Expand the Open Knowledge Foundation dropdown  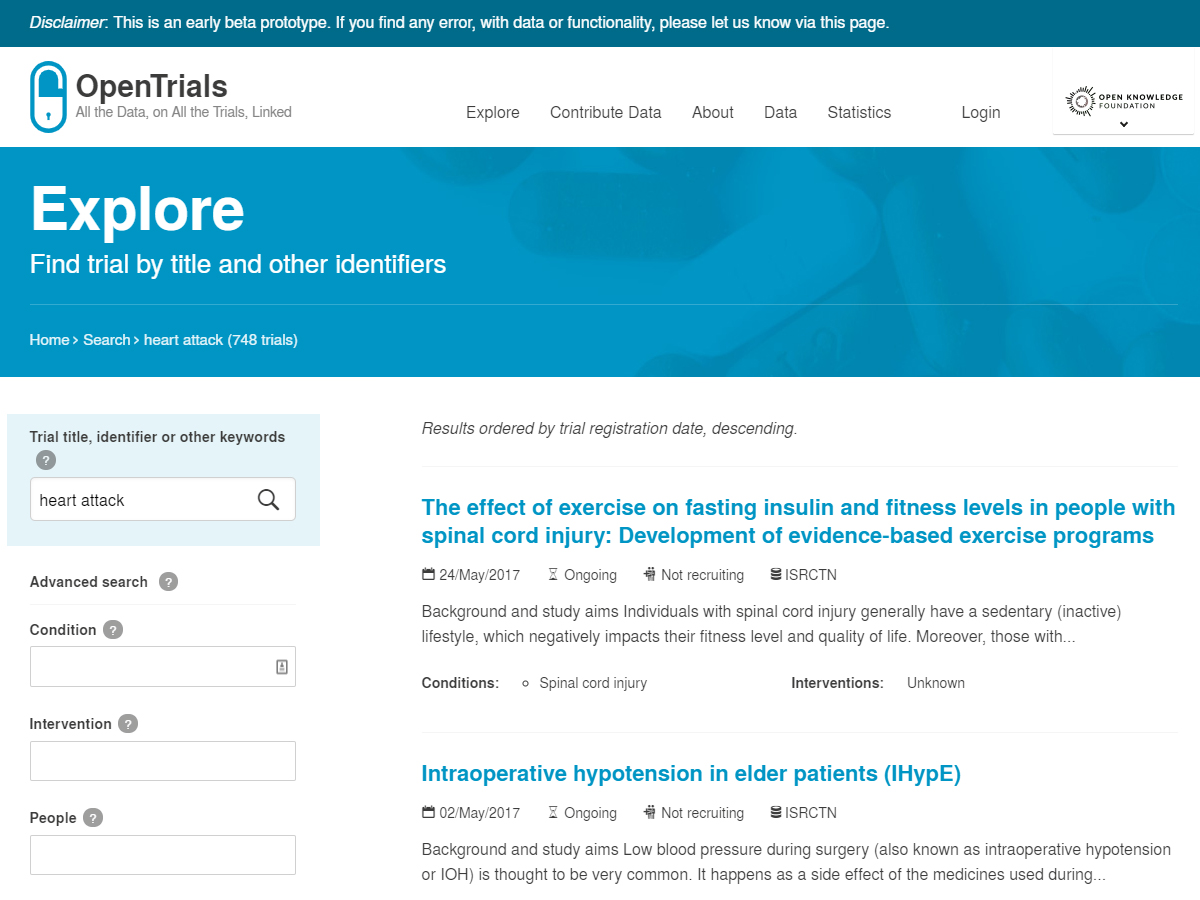coord(1123,124)
